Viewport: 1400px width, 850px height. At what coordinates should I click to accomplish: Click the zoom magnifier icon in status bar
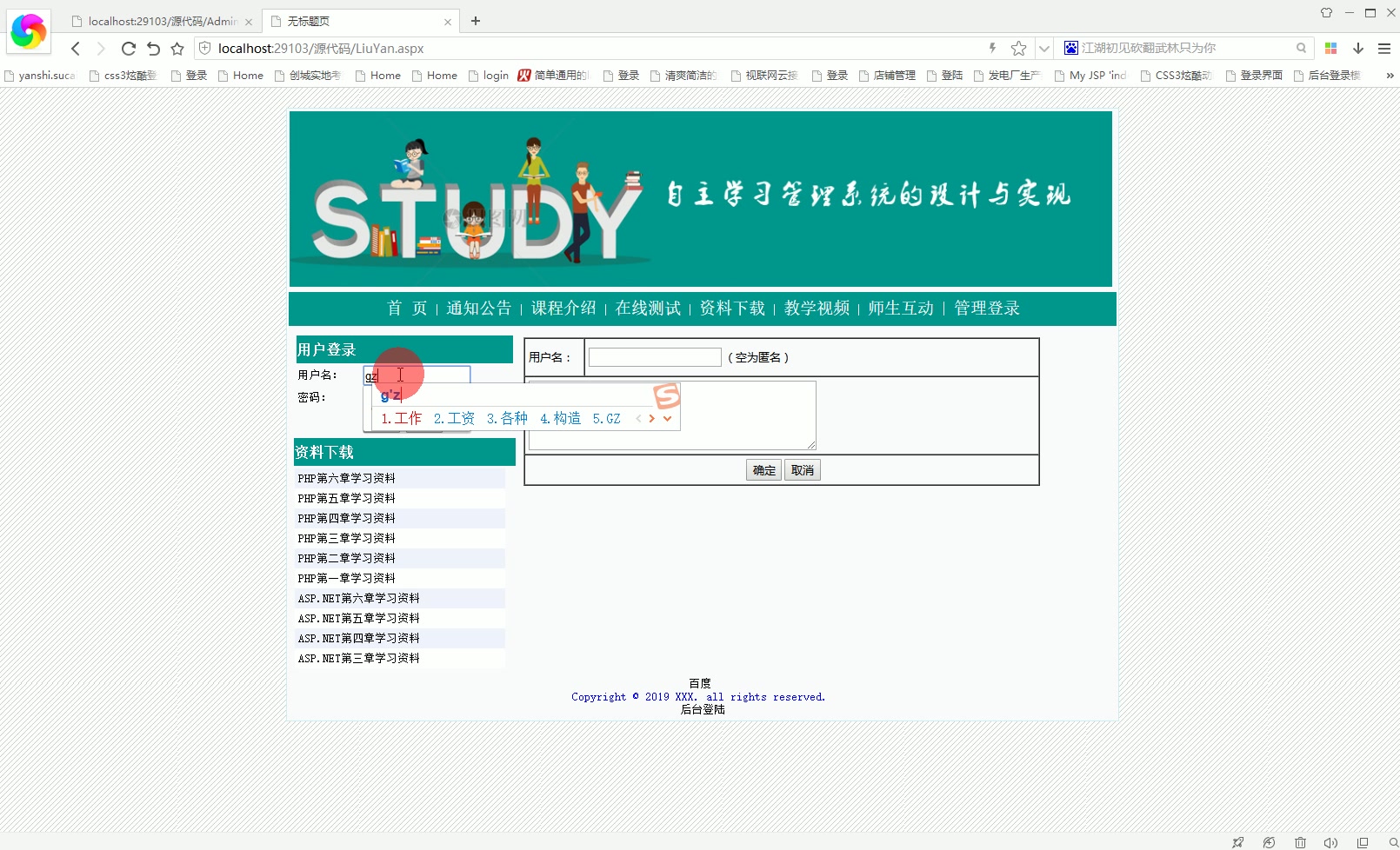point(1394,842)
